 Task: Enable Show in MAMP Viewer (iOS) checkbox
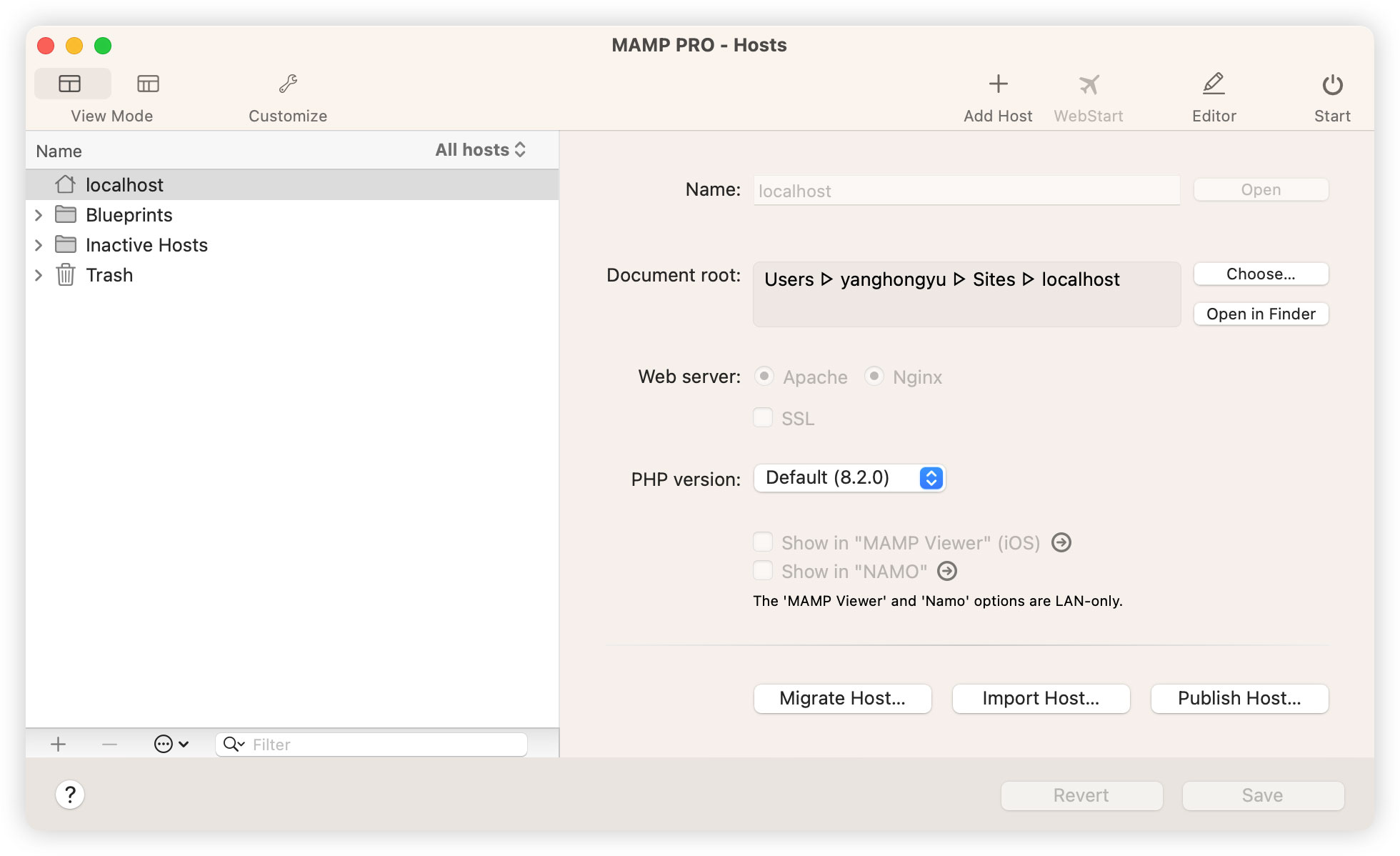click(763, 542)
